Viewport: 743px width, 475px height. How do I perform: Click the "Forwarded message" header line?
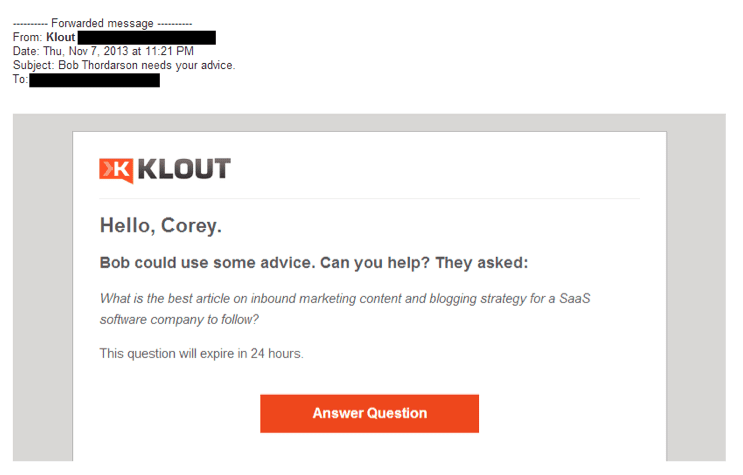point(103,23)
